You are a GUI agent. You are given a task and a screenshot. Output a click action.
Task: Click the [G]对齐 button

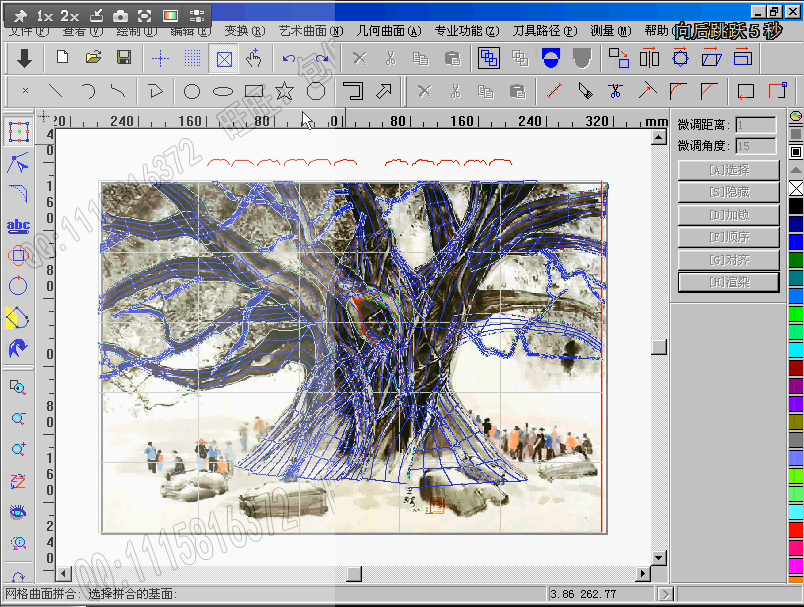[729, 260]
